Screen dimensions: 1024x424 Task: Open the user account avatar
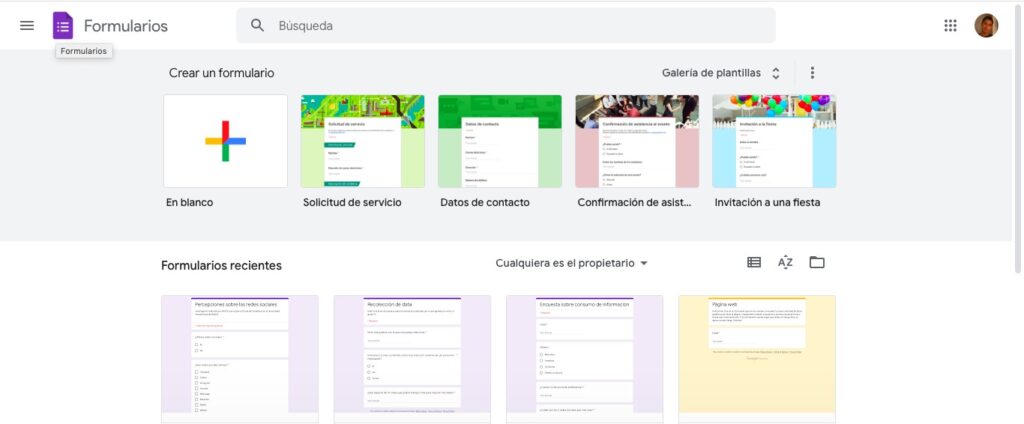[986, 26]
